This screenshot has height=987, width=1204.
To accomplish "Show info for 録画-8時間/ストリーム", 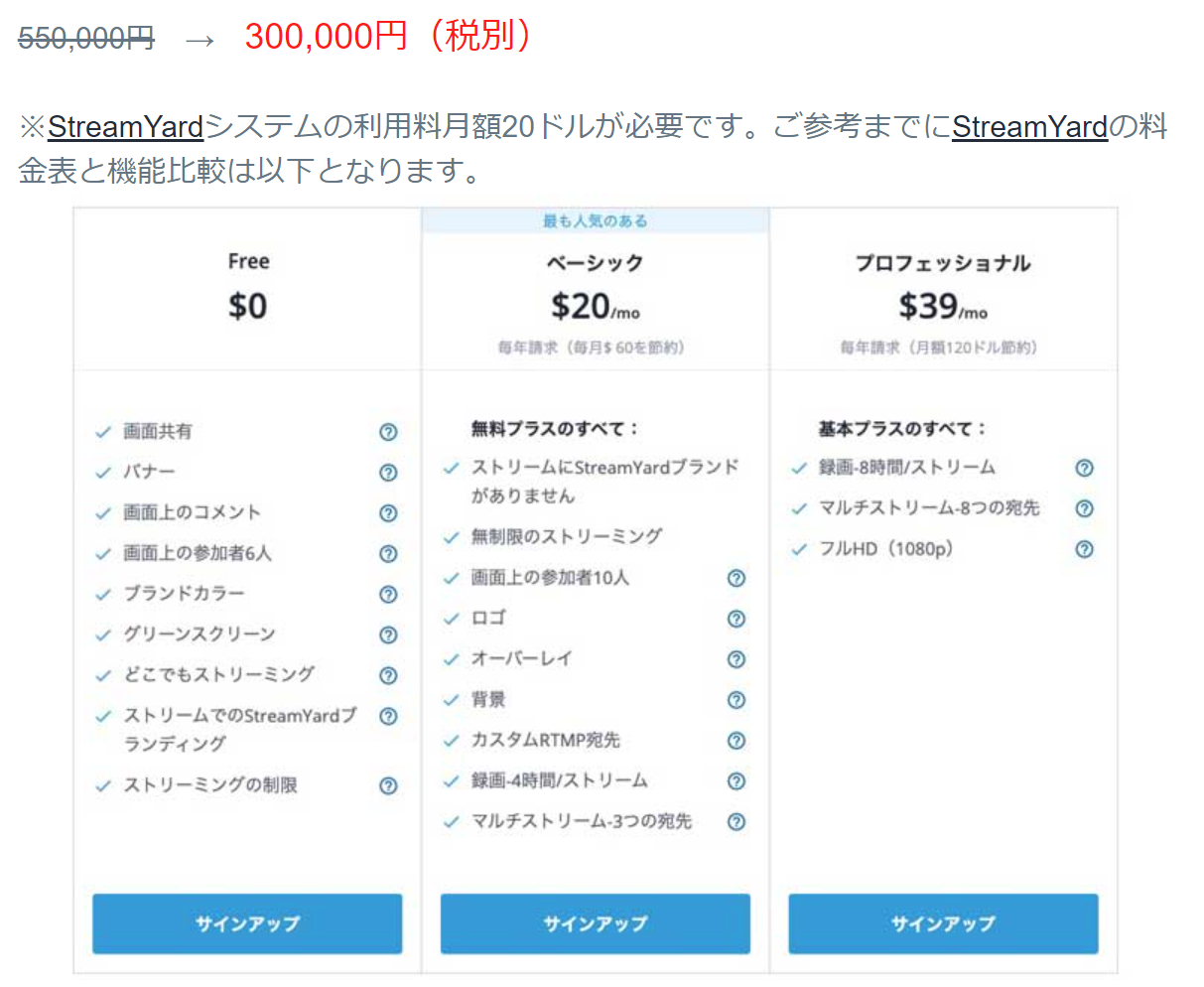I will point(1085,468).
